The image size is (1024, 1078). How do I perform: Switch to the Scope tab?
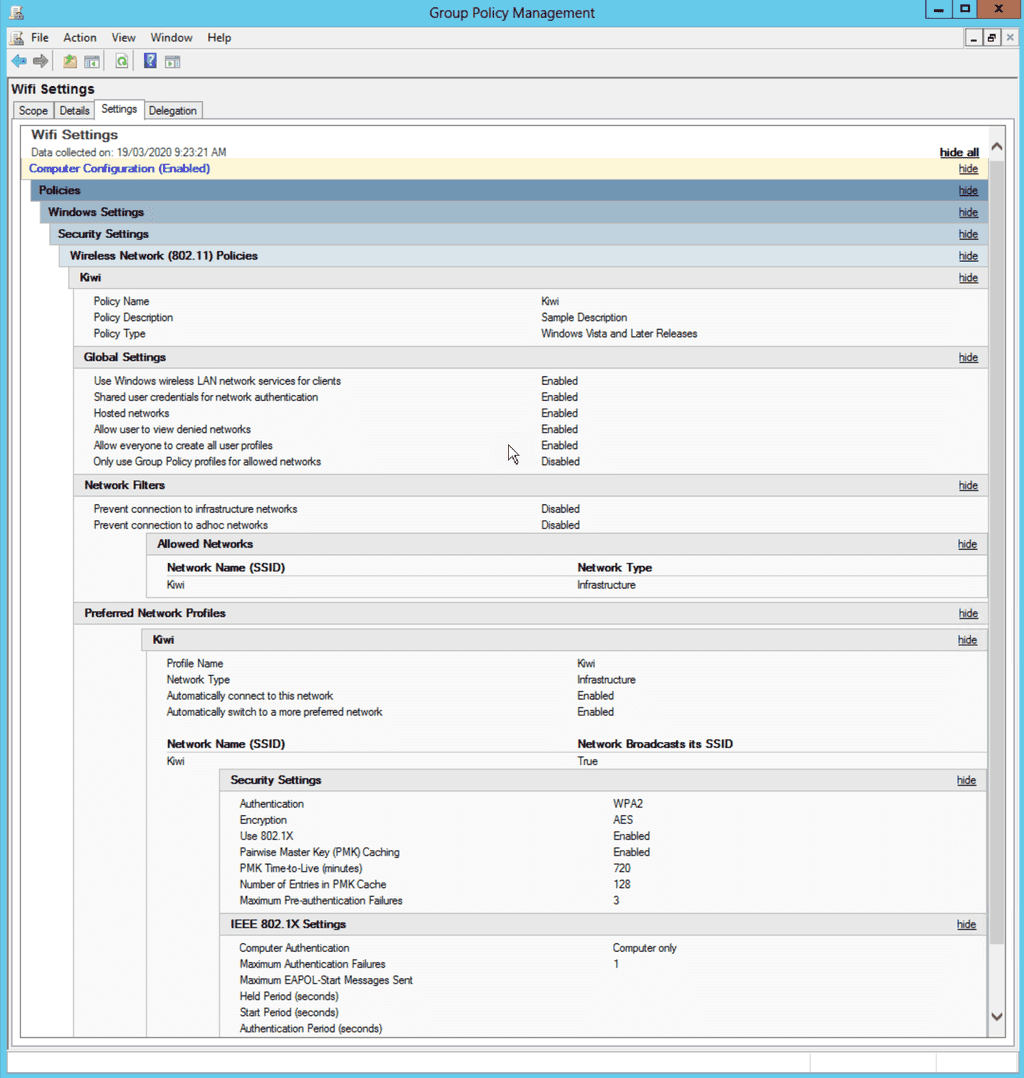(x=33, y=111)
